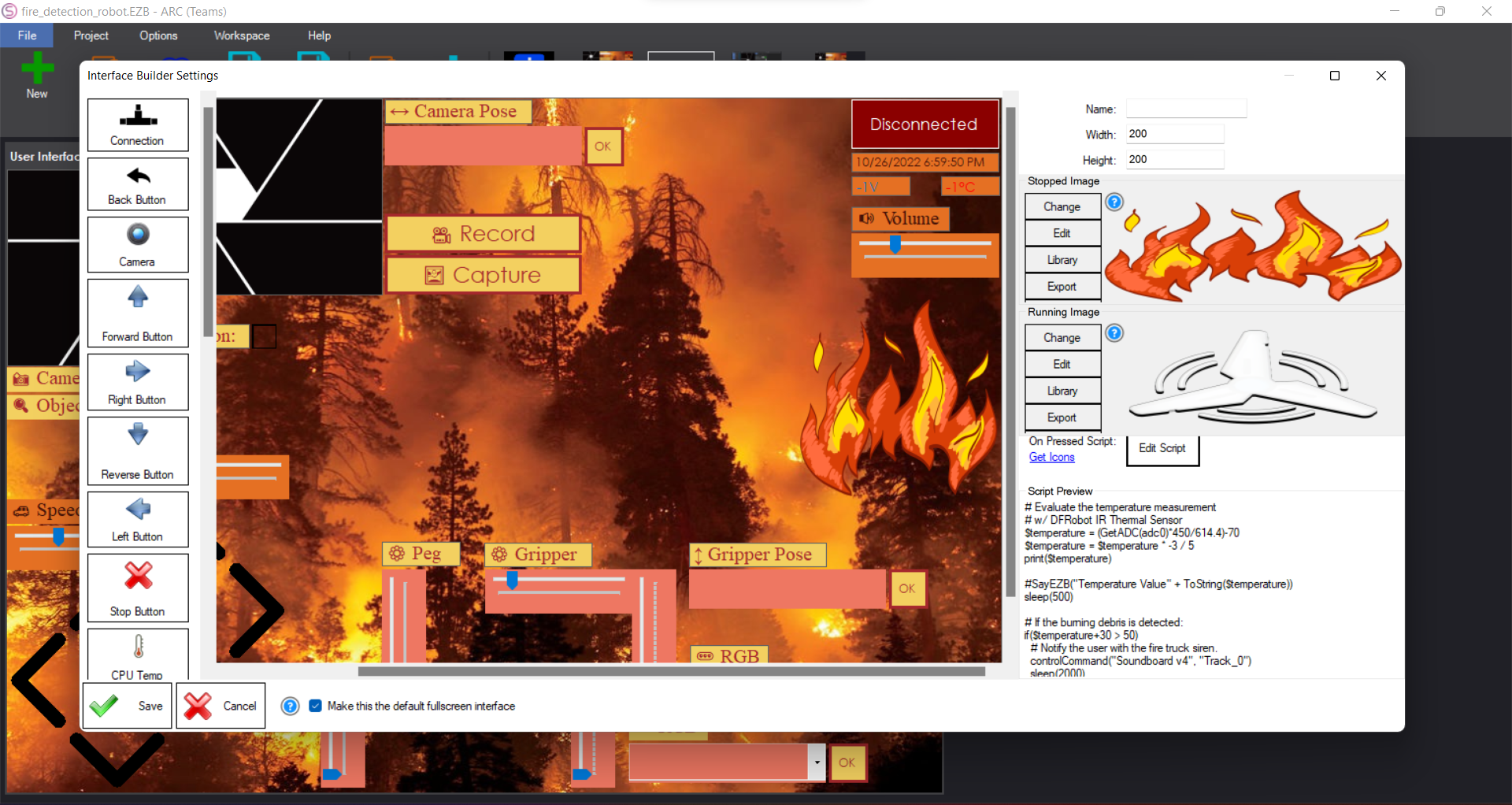The height and width of the screenshot is (805, 1512).
Task: Click the Running Image preview thumbnail
Action: [1253, 376]
